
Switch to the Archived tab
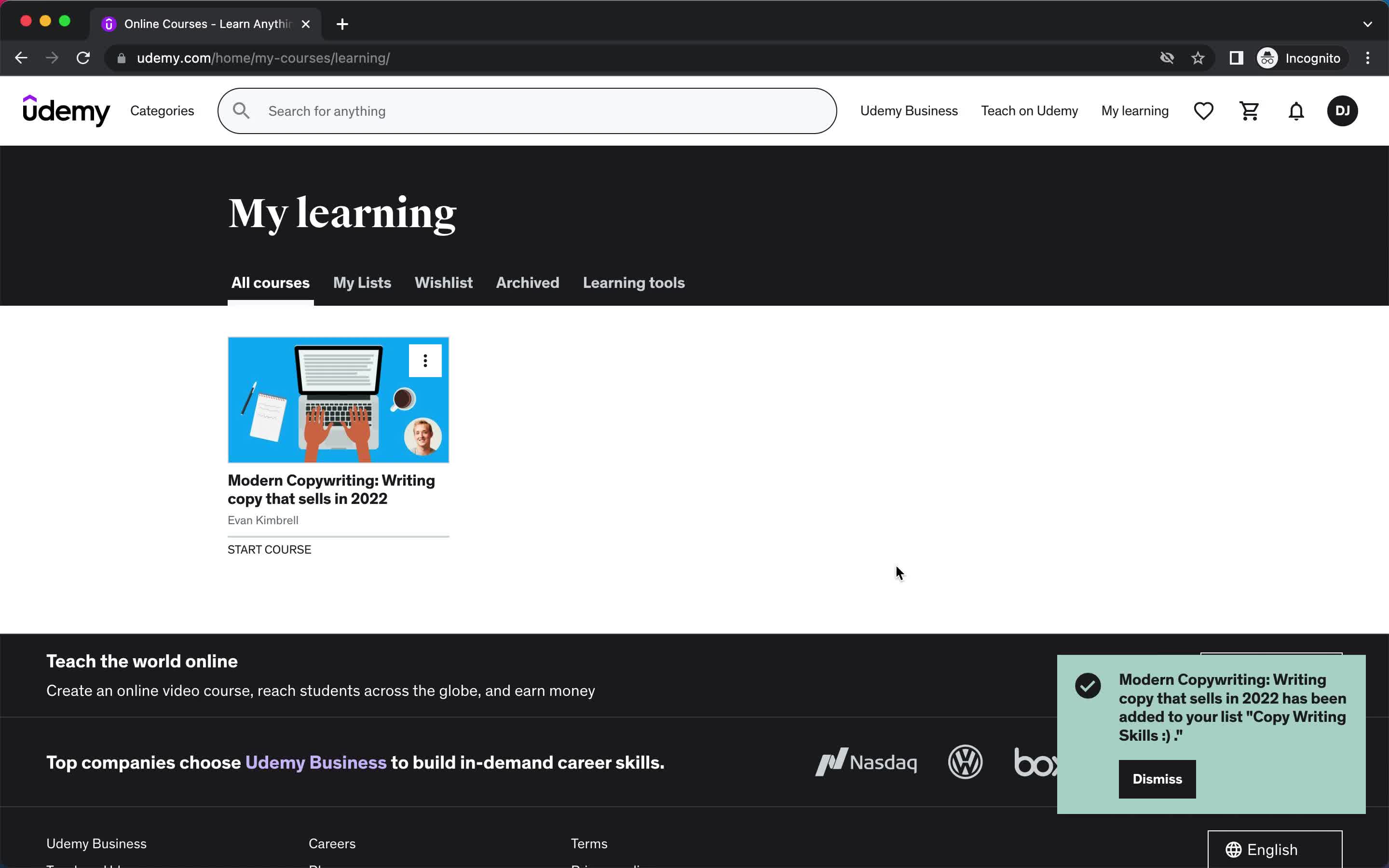(527, 282)
